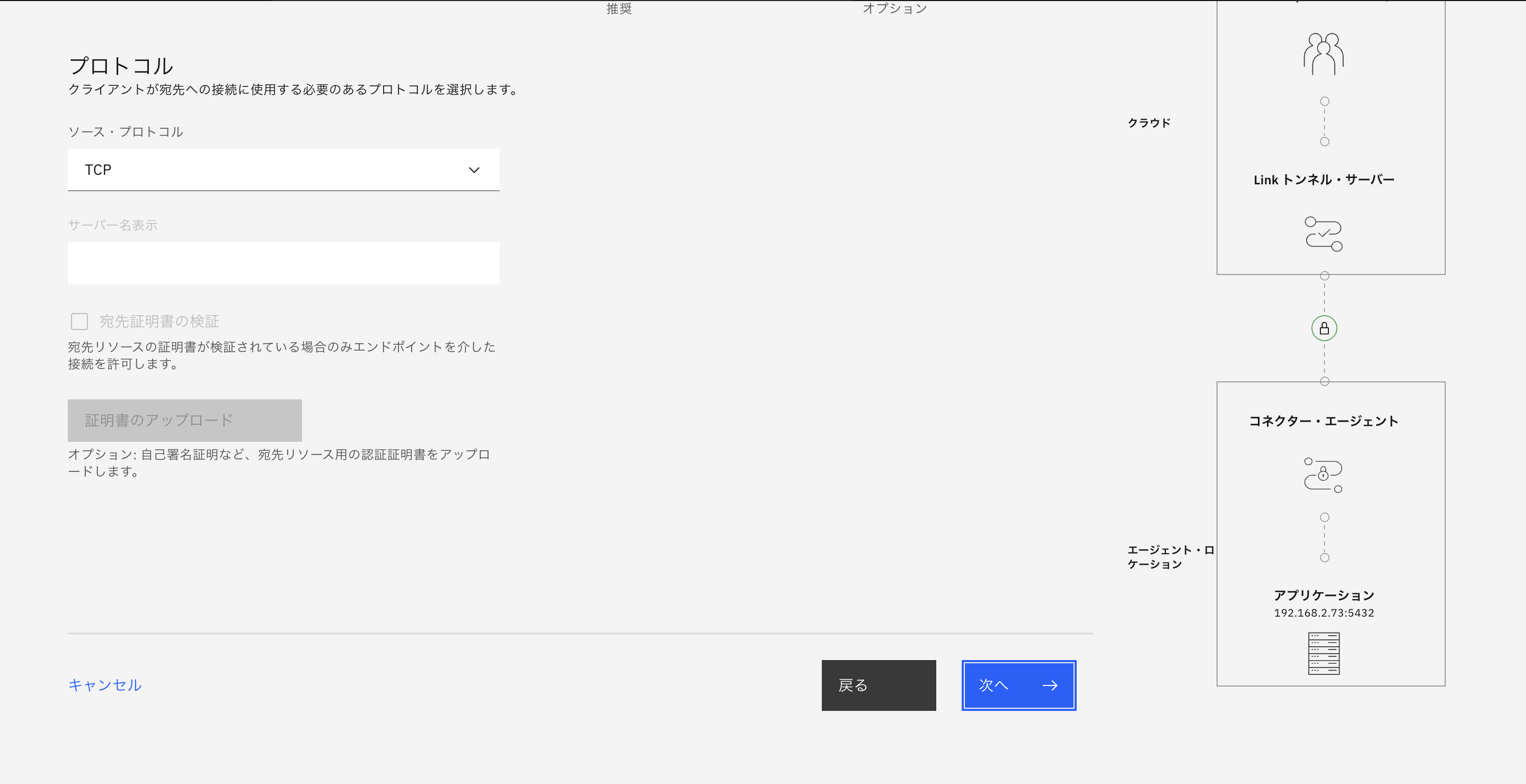The width and height of the screenshot is (1526, 784).
Task: Enable the 宛先証明書の検証 checkbox
Action: [x=79, y=321]
